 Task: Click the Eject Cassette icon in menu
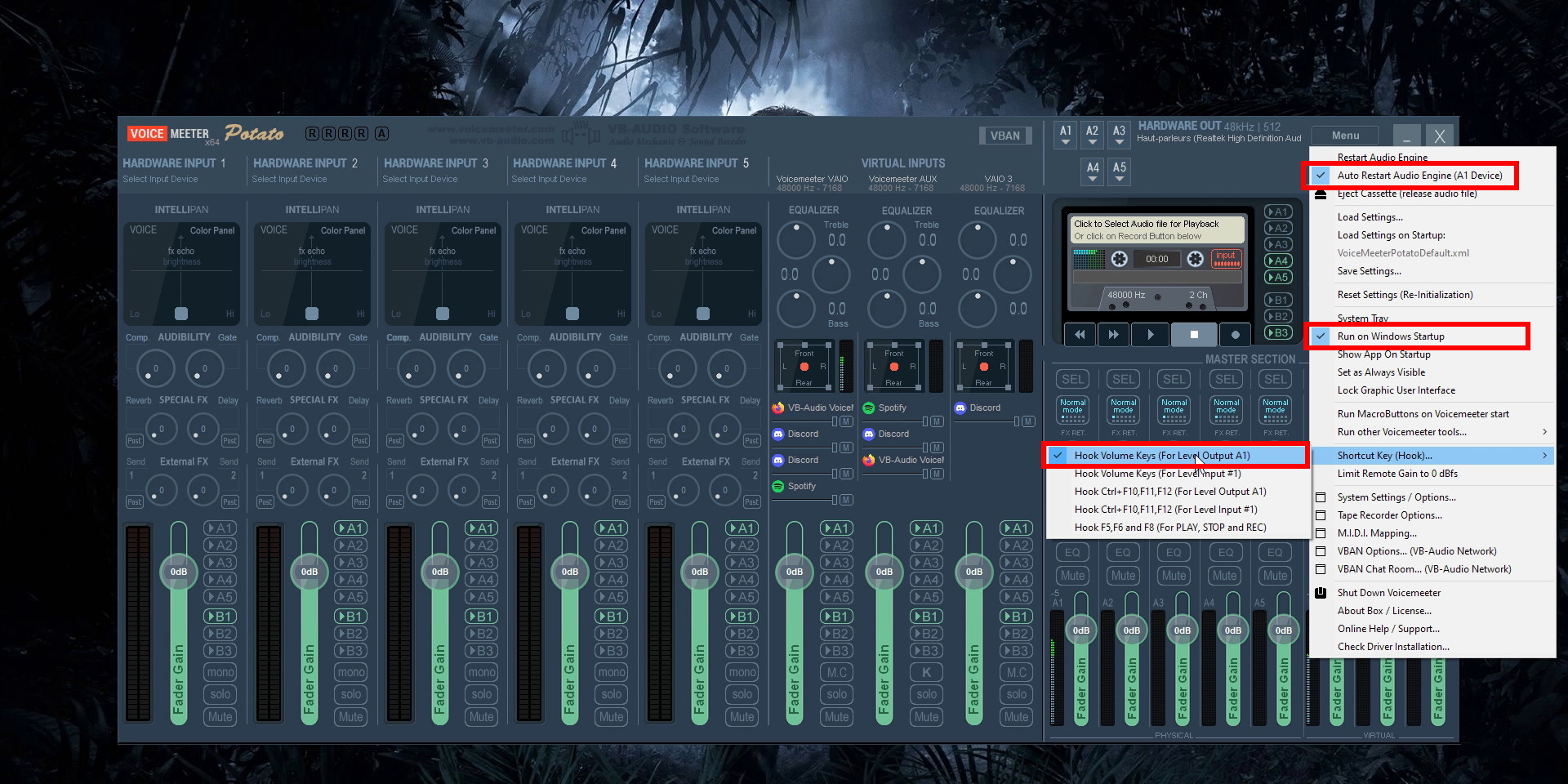(x=1321, y=194)
